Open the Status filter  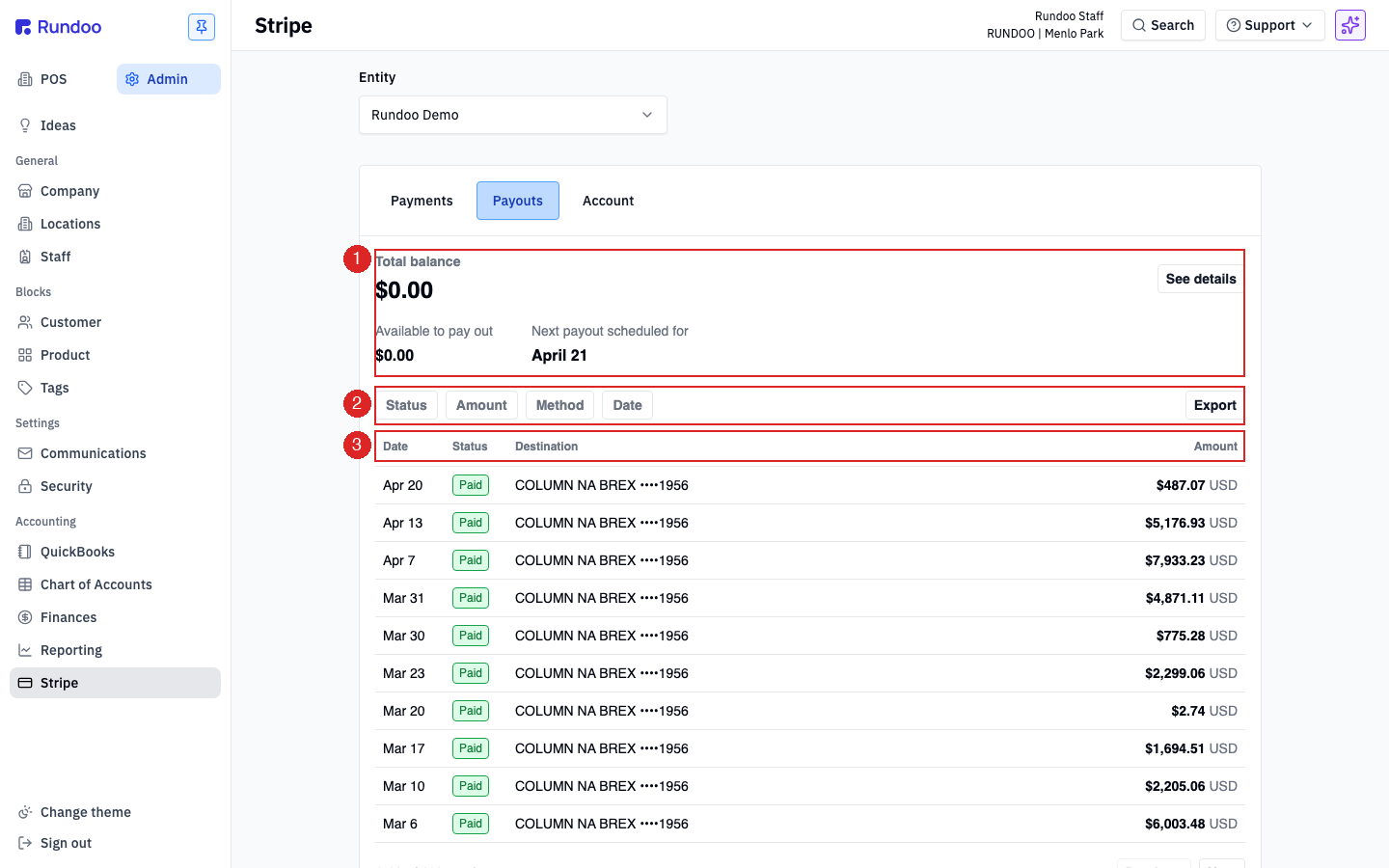(x=406, y=405)
